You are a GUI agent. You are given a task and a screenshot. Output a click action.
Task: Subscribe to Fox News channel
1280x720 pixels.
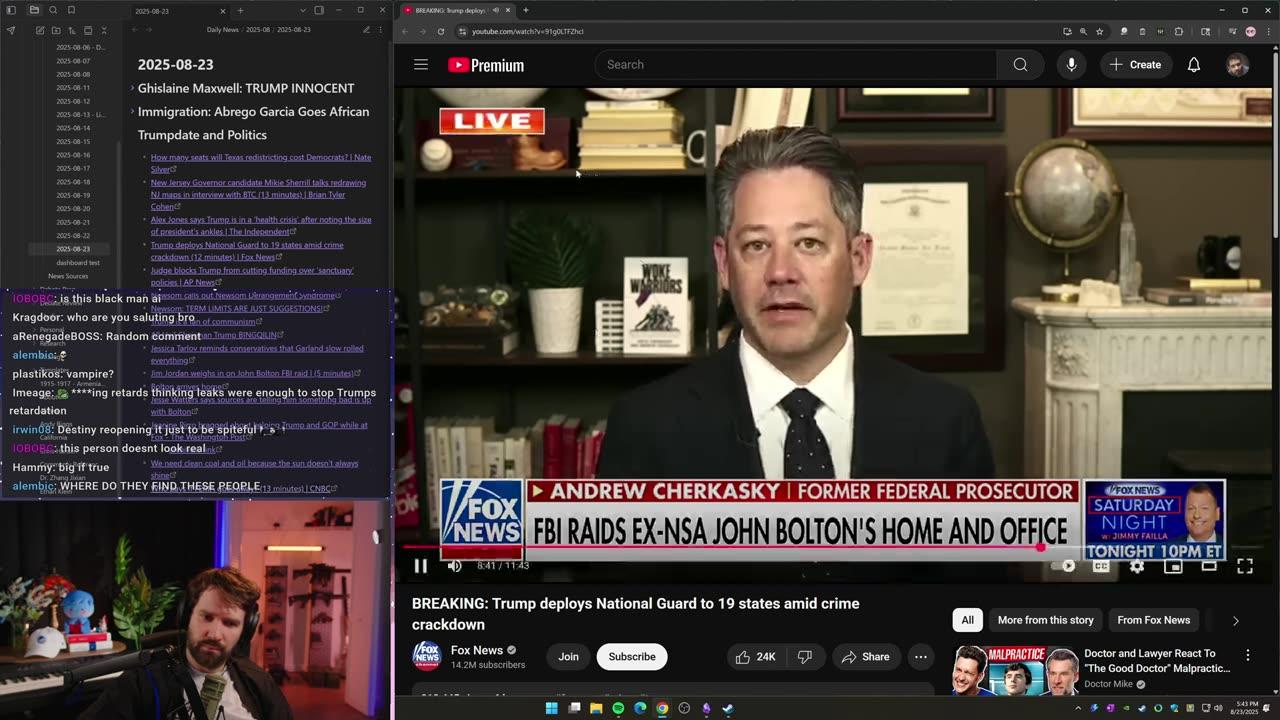pyautogui.click(x=632, y=657)
